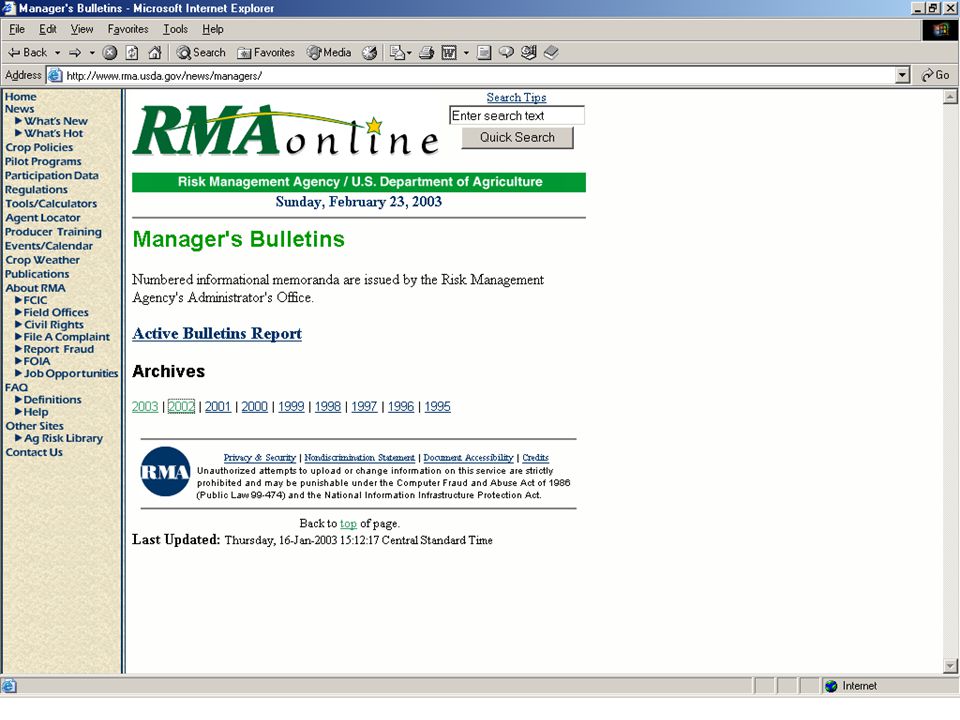This screenshot has width=960, height=720.
Task: Open Tools/Calculators sidebar link
Action: [51, 204]
